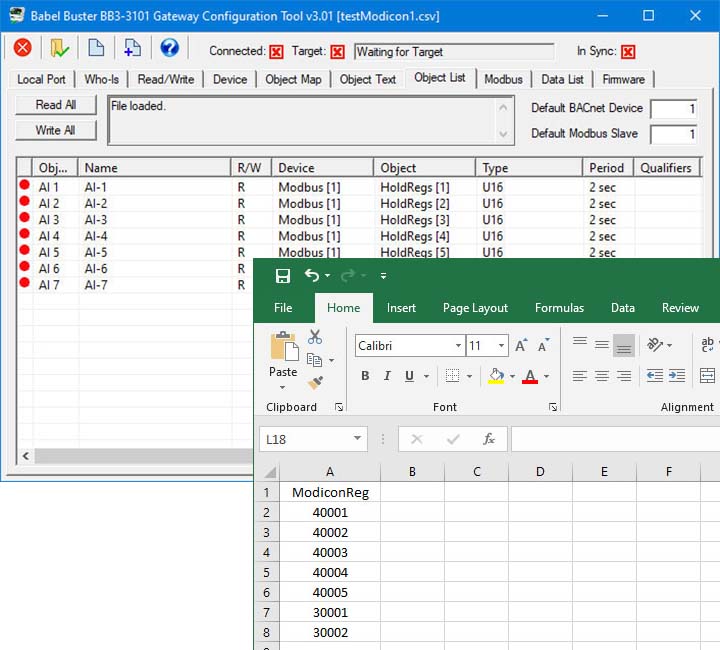720x650 pixels.
Task: Click the Format Painter brush icon
Action: point(315,382)
